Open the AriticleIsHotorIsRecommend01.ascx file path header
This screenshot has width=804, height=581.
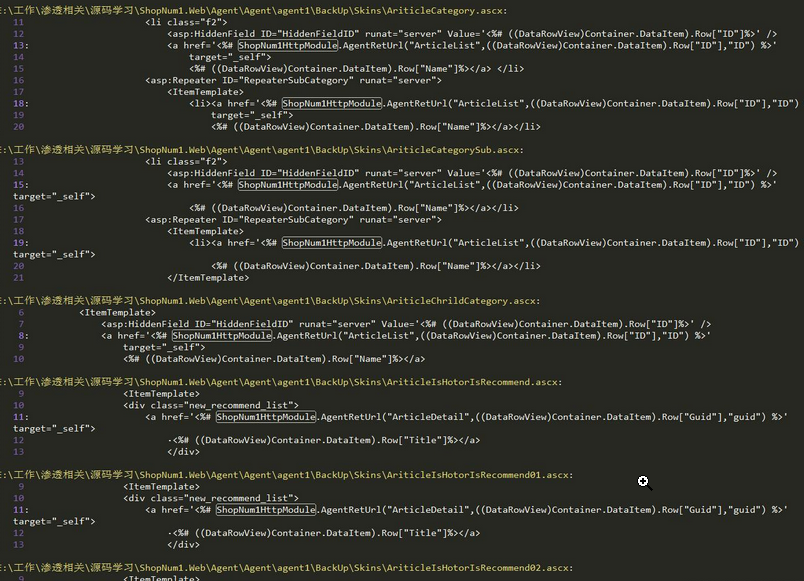pyautogui.click(x=287, y=475)
